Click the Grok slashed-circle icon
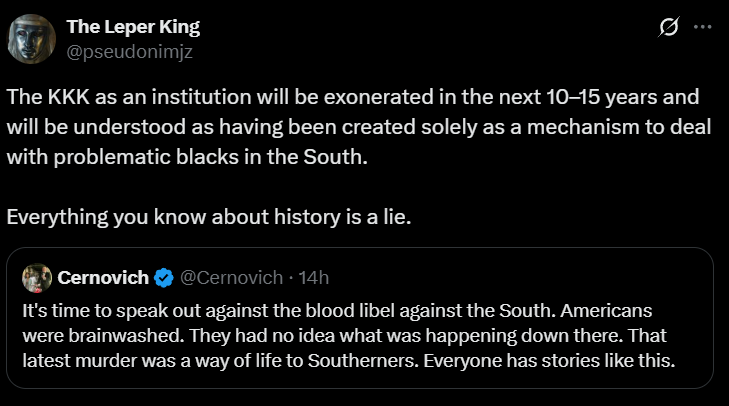This screenshot has height=406, width=729. [x=669, y=28]
